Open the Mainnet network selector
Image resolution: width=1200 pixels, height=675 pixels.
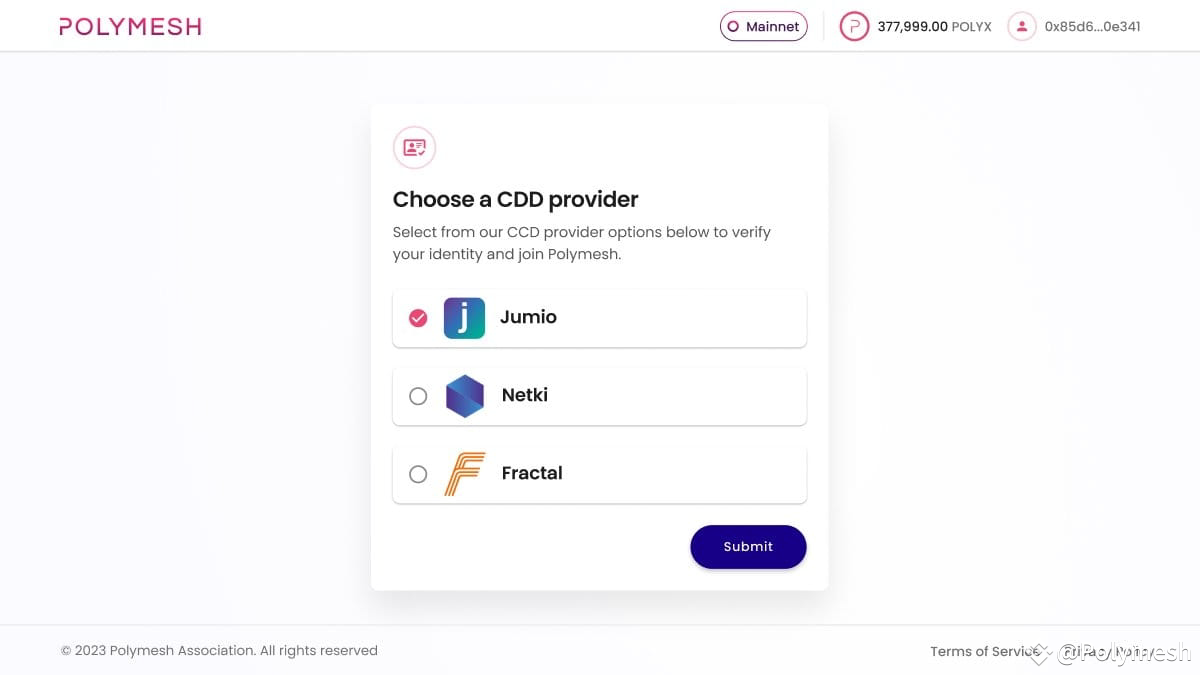coord(763,26)
